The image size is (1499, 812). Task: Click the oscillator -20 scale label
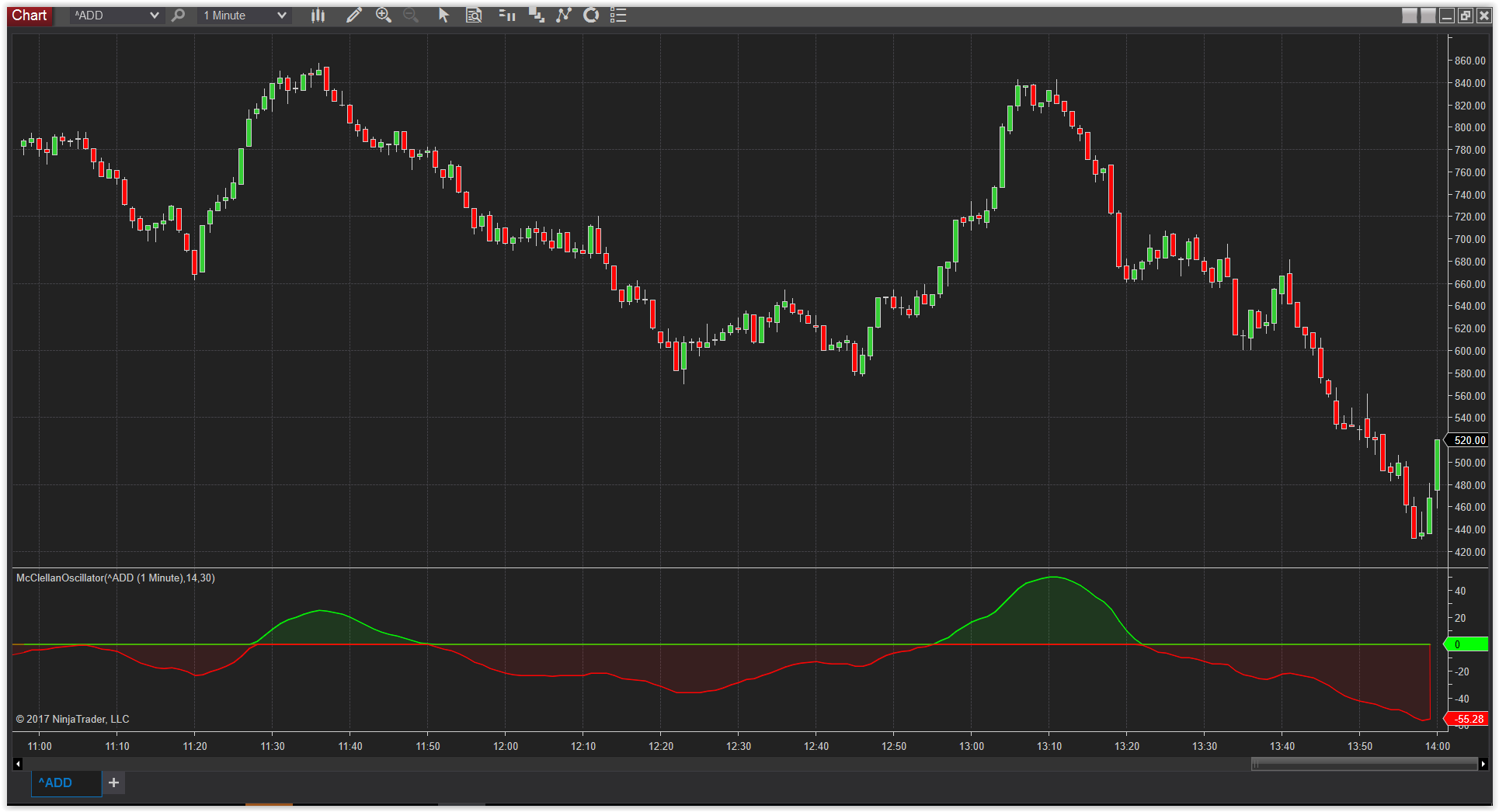click(1462, 671)
